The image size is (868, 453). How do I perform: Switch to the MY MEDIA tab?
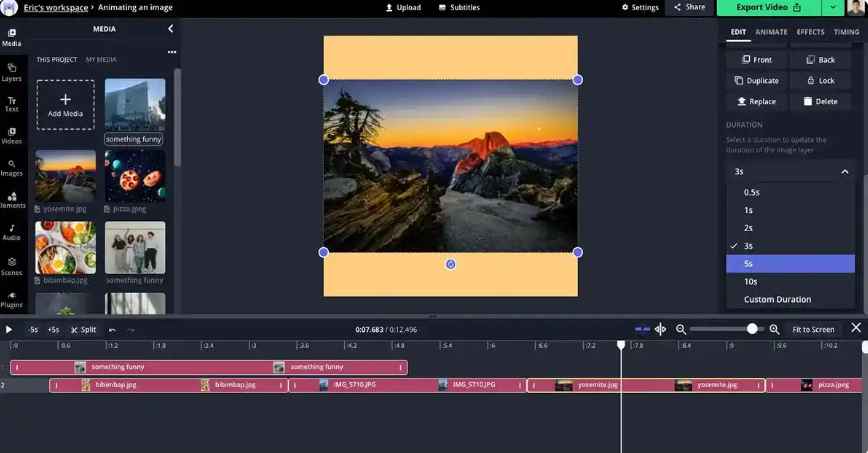click(102, 60)
